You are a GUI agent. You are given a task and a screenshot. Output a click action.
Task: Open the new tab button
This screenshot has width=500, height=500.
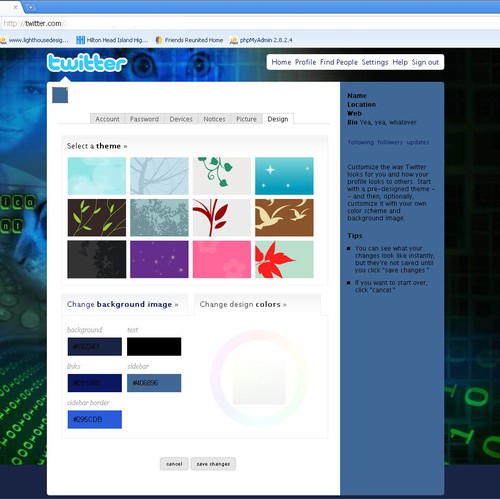pyautogui.click(x=30, y=7)
